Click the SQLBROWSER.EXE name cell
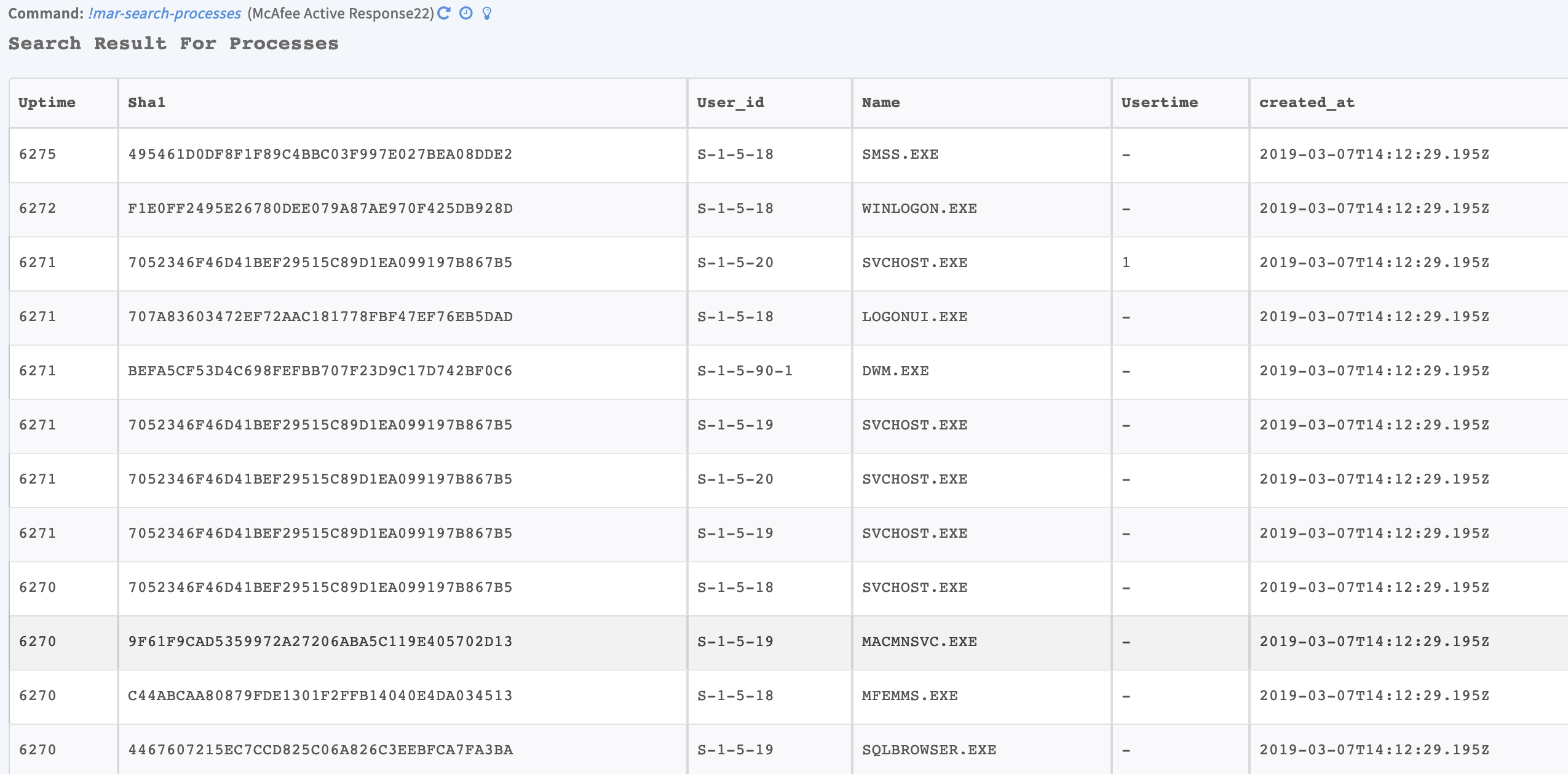Viewport: 1568px width, 774px height. pos(929,750)
